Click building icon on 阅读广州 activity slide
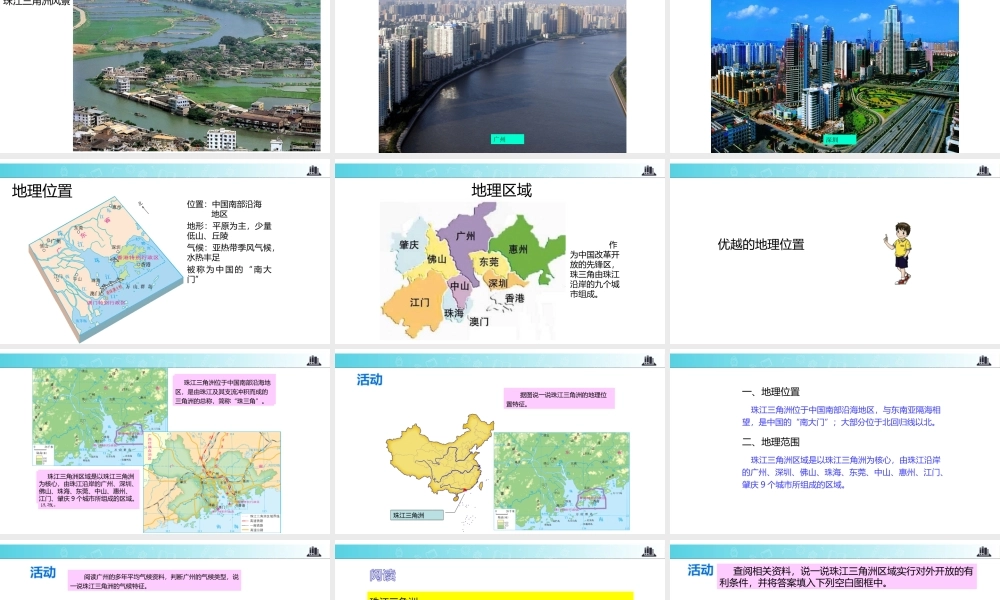The image size is (1000, 600). [313, 551]
